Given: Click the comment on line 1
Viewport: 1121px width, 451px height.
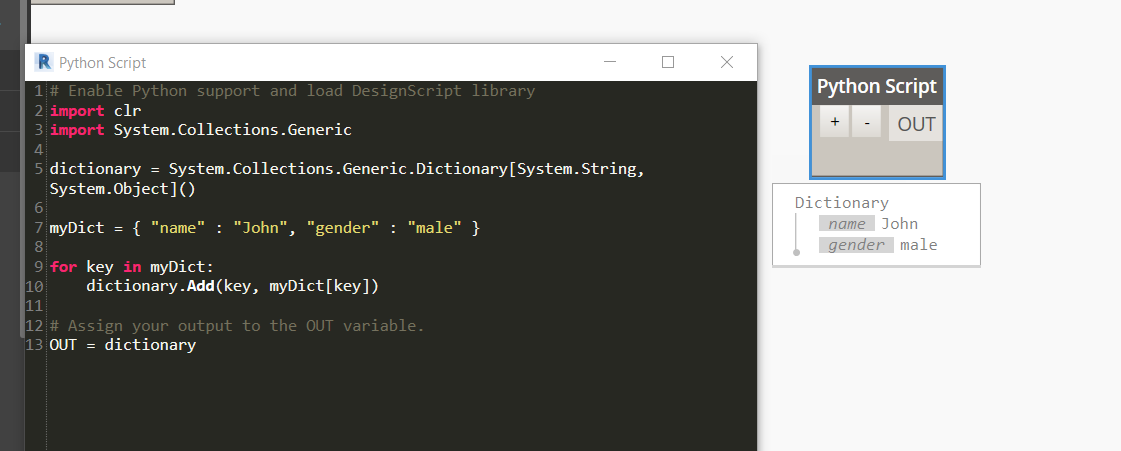Looking at the screenshot, I should 292,91.
